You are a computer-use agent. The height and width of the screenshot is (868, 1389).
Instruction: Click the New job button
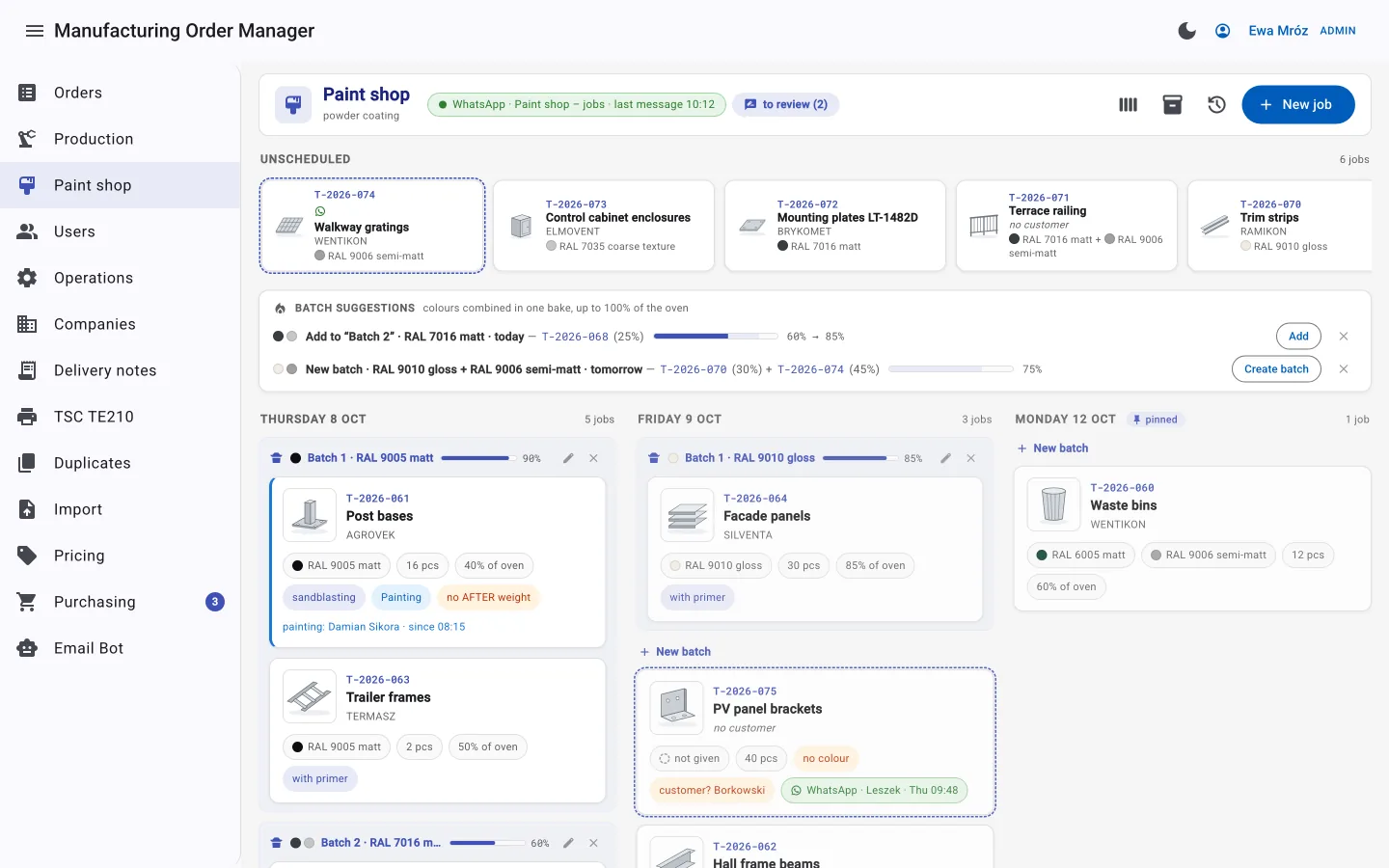(x=1297, y=104)
